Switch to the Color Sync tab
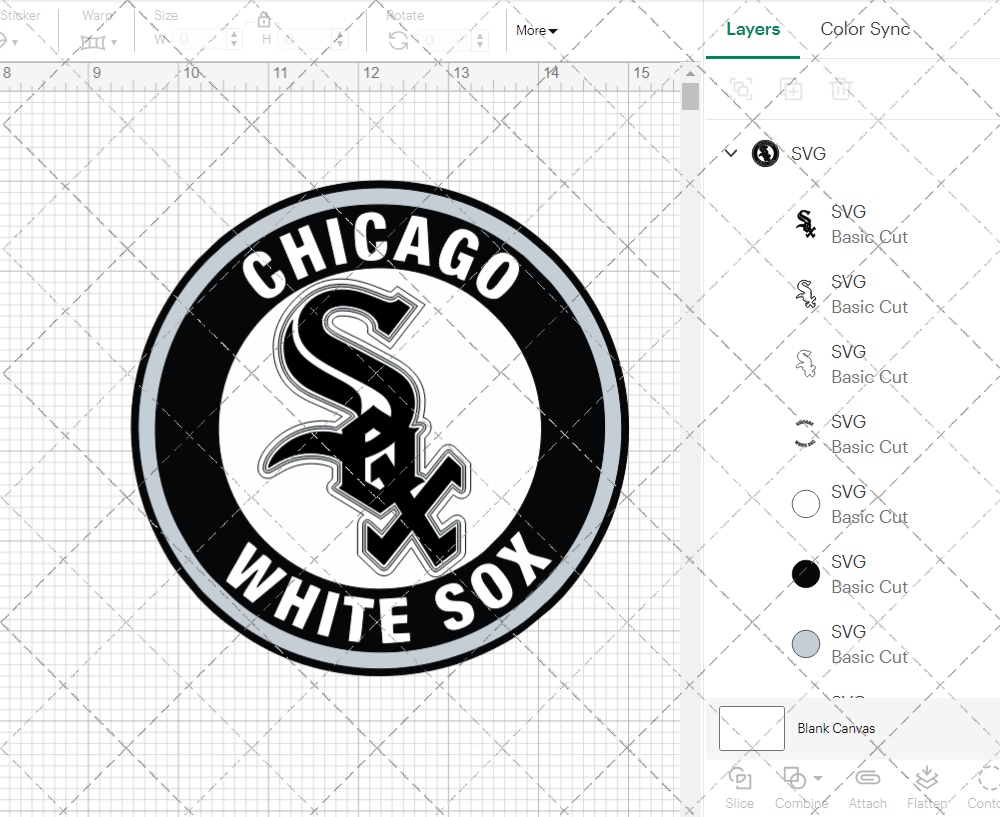 coord(865,29)
